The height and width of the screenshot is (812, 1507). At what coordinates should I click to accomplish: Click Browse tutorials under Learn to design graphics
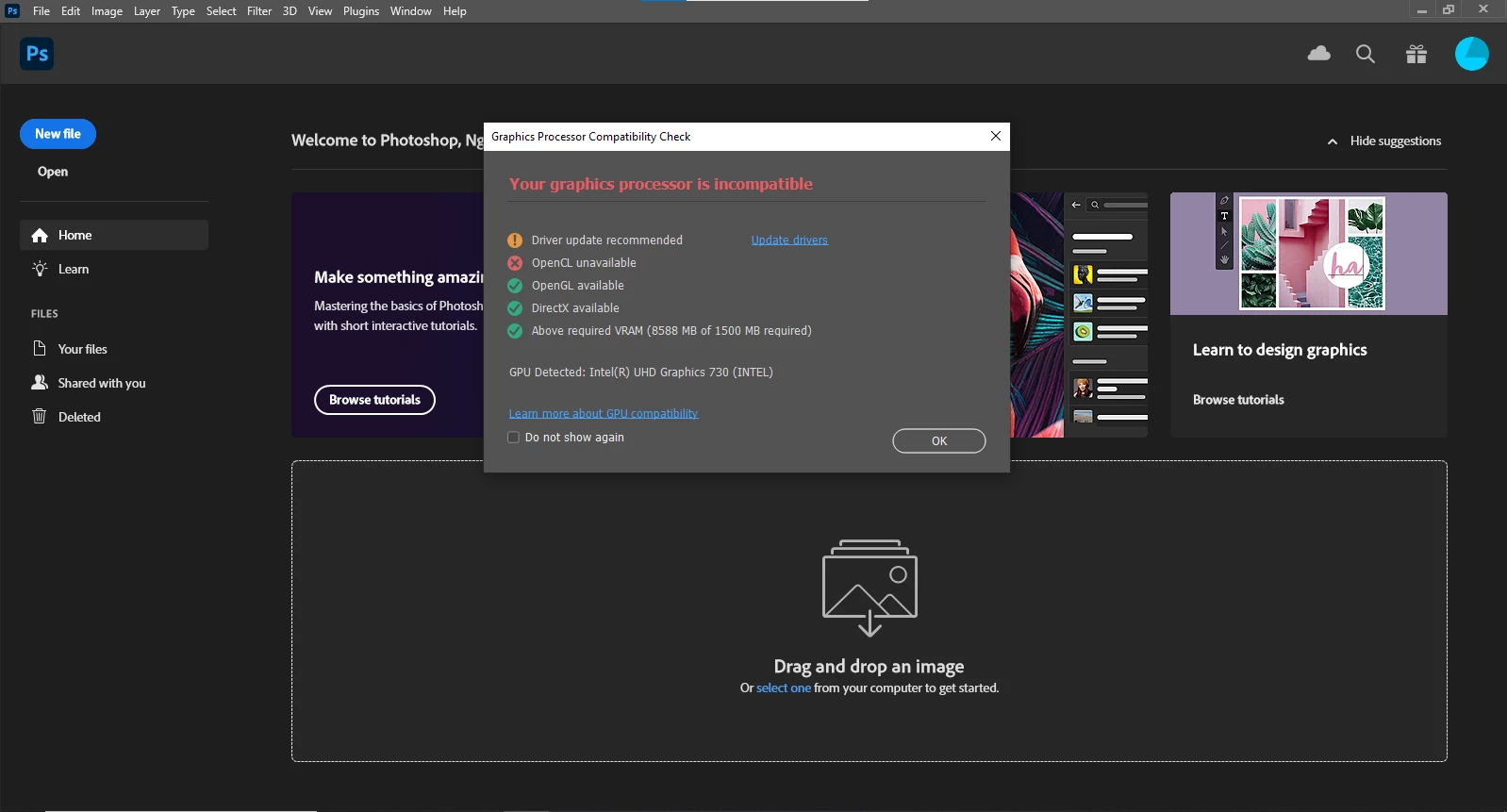click(1238, 400)
